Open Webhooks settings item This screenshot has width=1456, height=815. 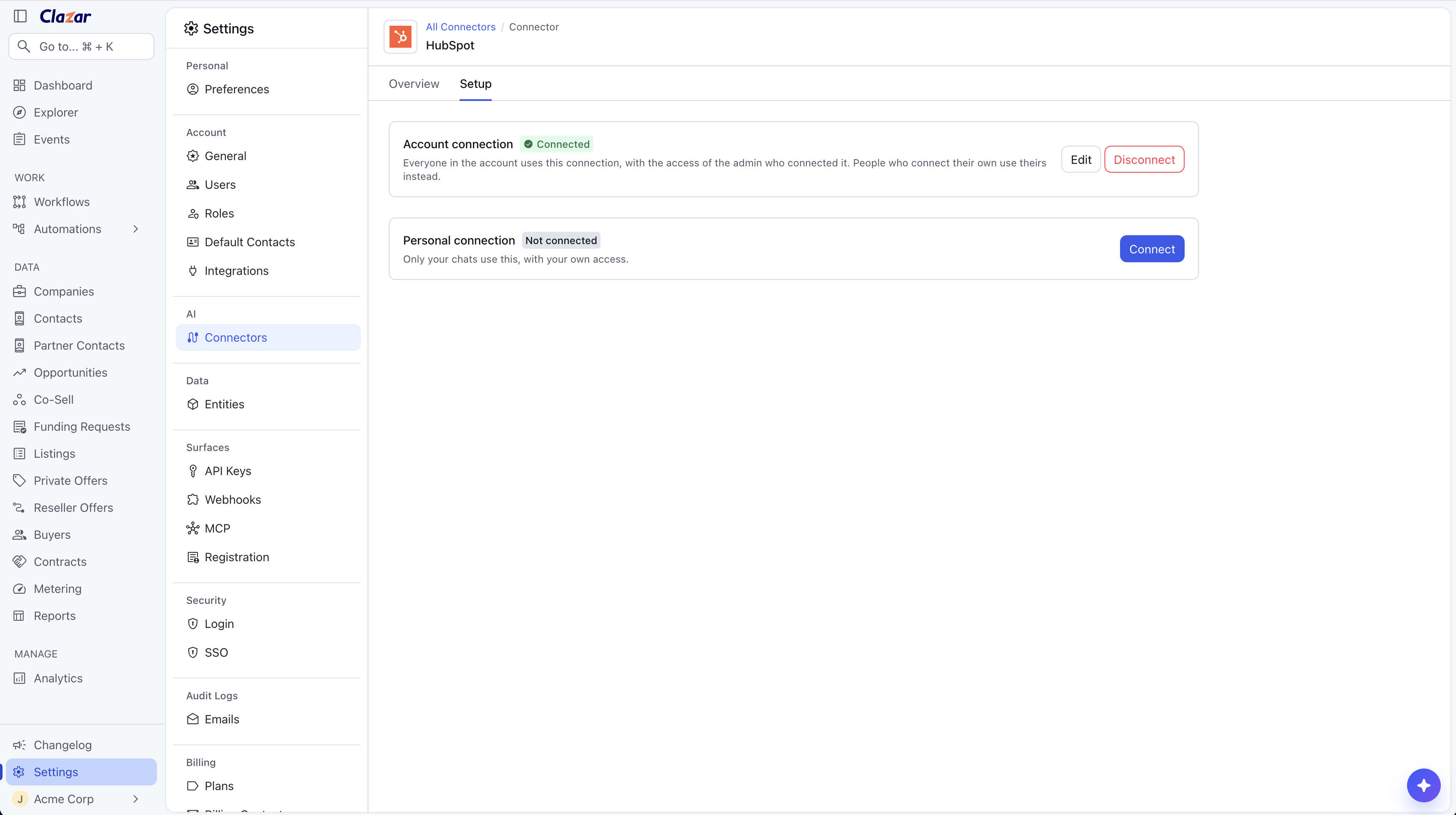(232, 500)
